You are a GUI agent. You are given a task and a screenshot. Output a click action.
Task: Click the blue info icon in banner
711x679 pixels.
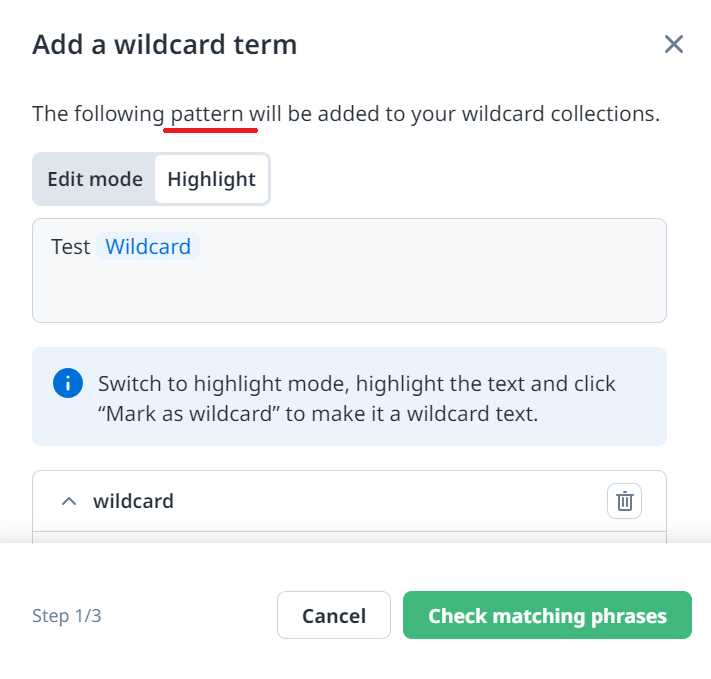[x=67, y=383]
